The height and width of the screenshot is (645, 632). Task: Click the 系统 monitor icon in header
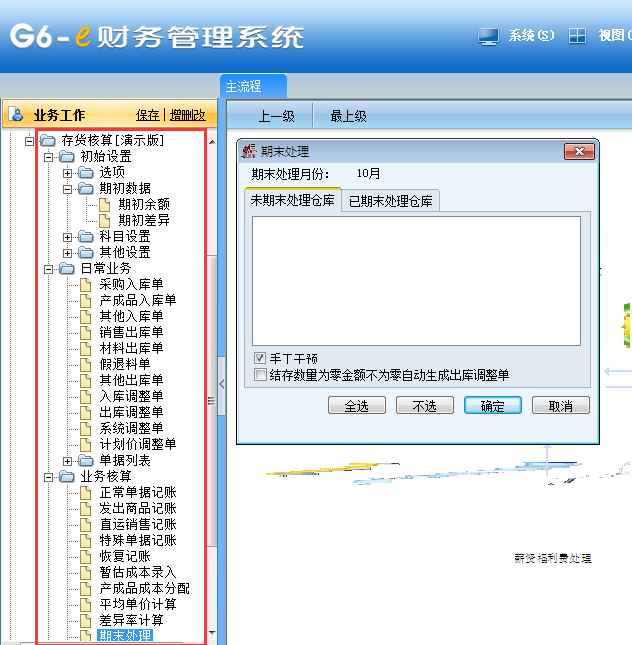pyautogui.click(x=488, y=36)
